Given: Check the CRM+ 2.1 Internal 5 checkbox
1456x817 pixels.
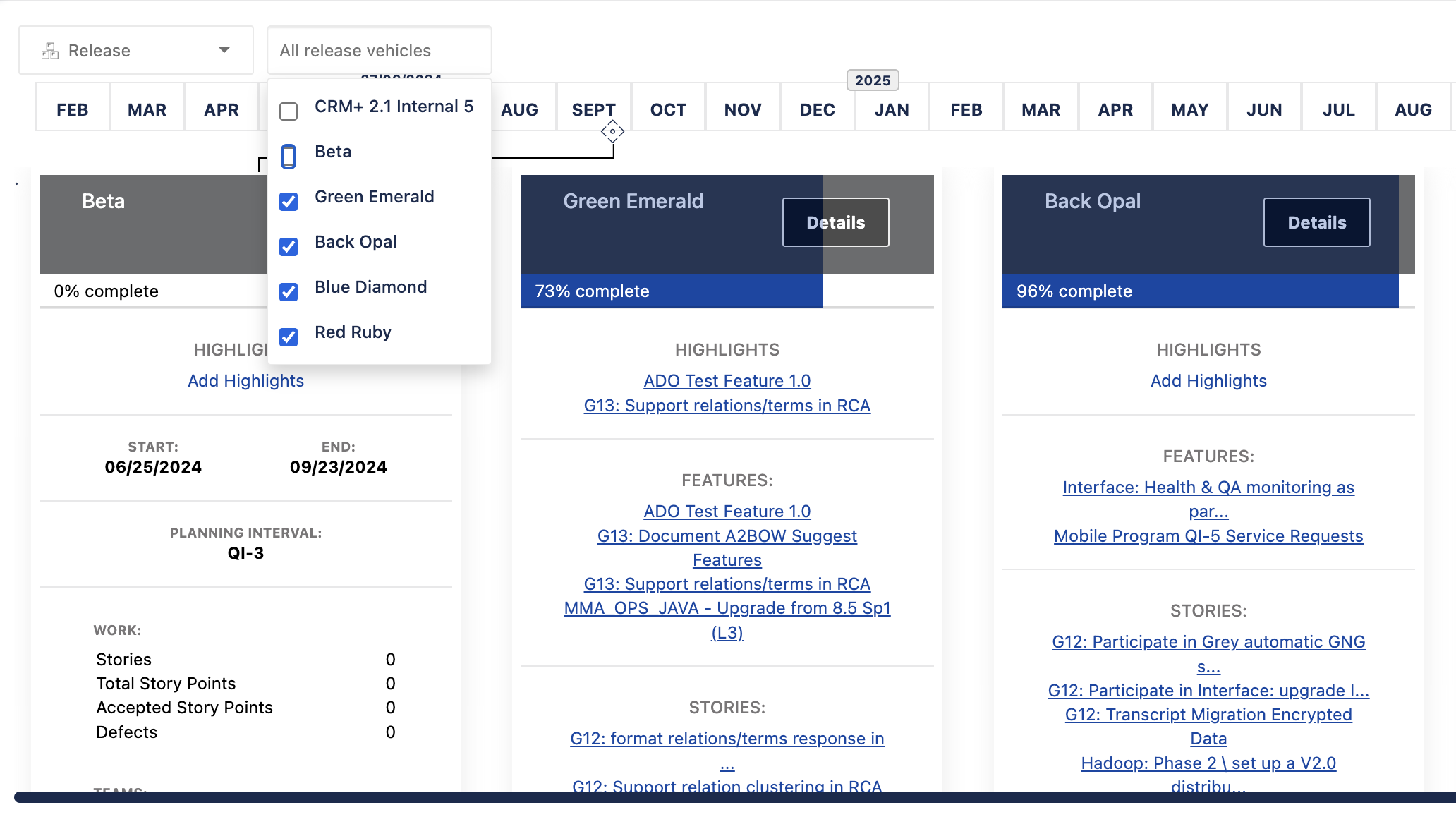Looking at the screenshot, I should [x=289, y=111].
